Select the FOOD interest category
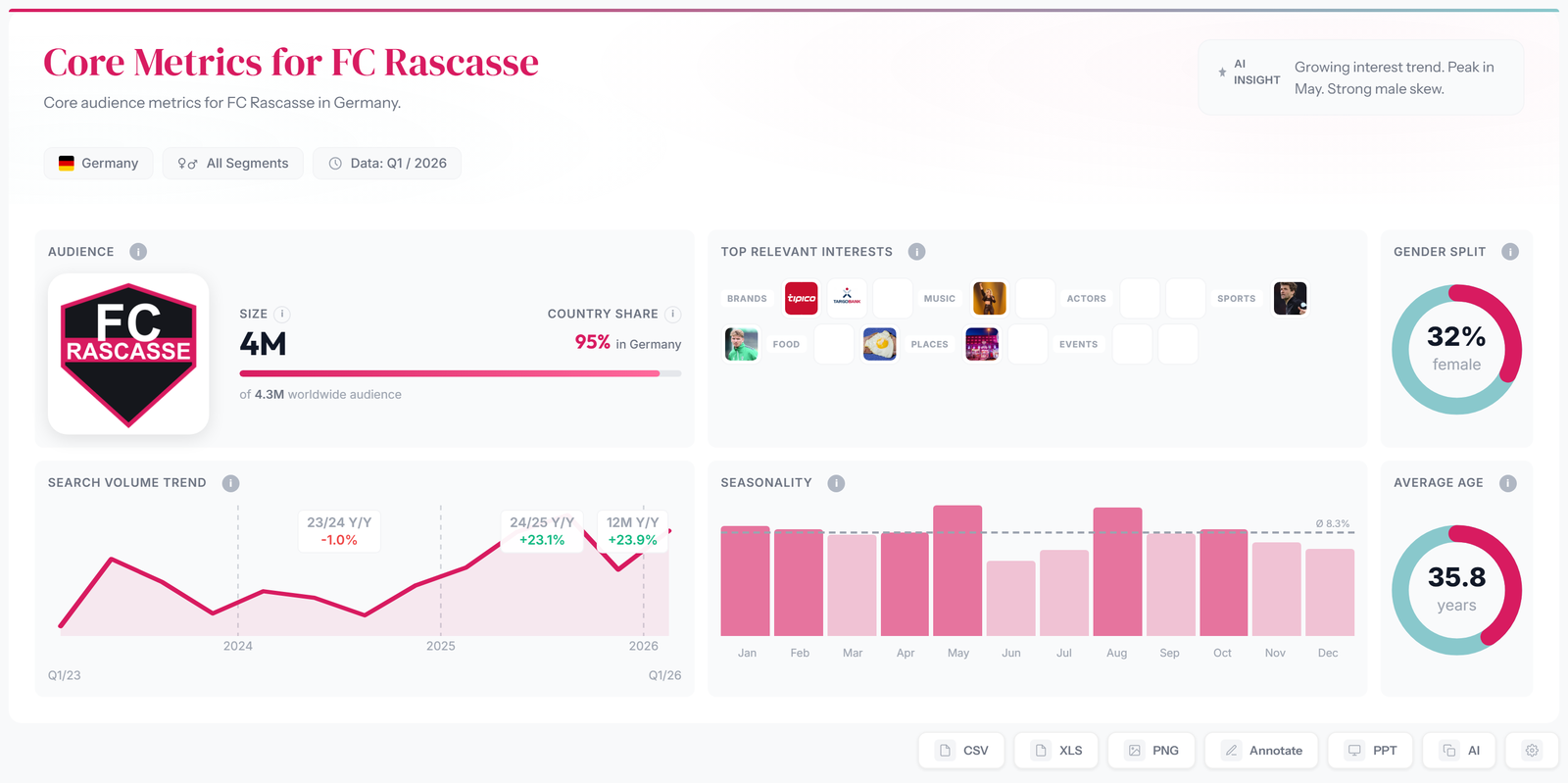This screenshot has height=783, width=1568. pyautogui.click(x=786, y=345)
